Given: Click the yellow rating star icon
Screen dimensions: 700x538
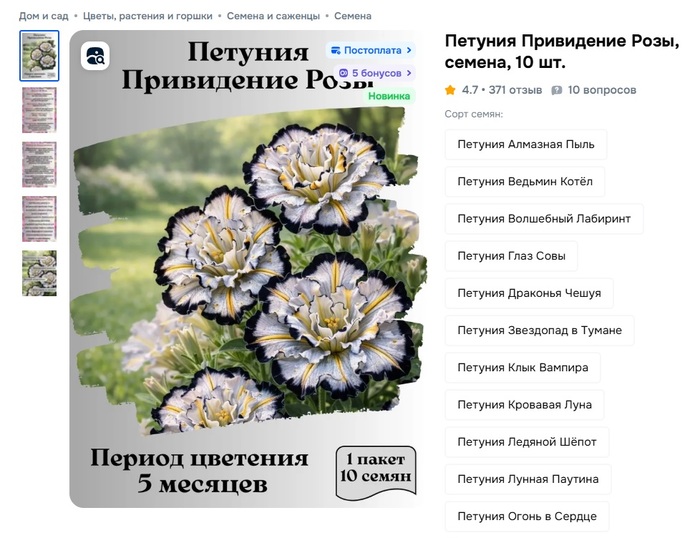Looking at the screenshot, I should click(x=450, y=90).
